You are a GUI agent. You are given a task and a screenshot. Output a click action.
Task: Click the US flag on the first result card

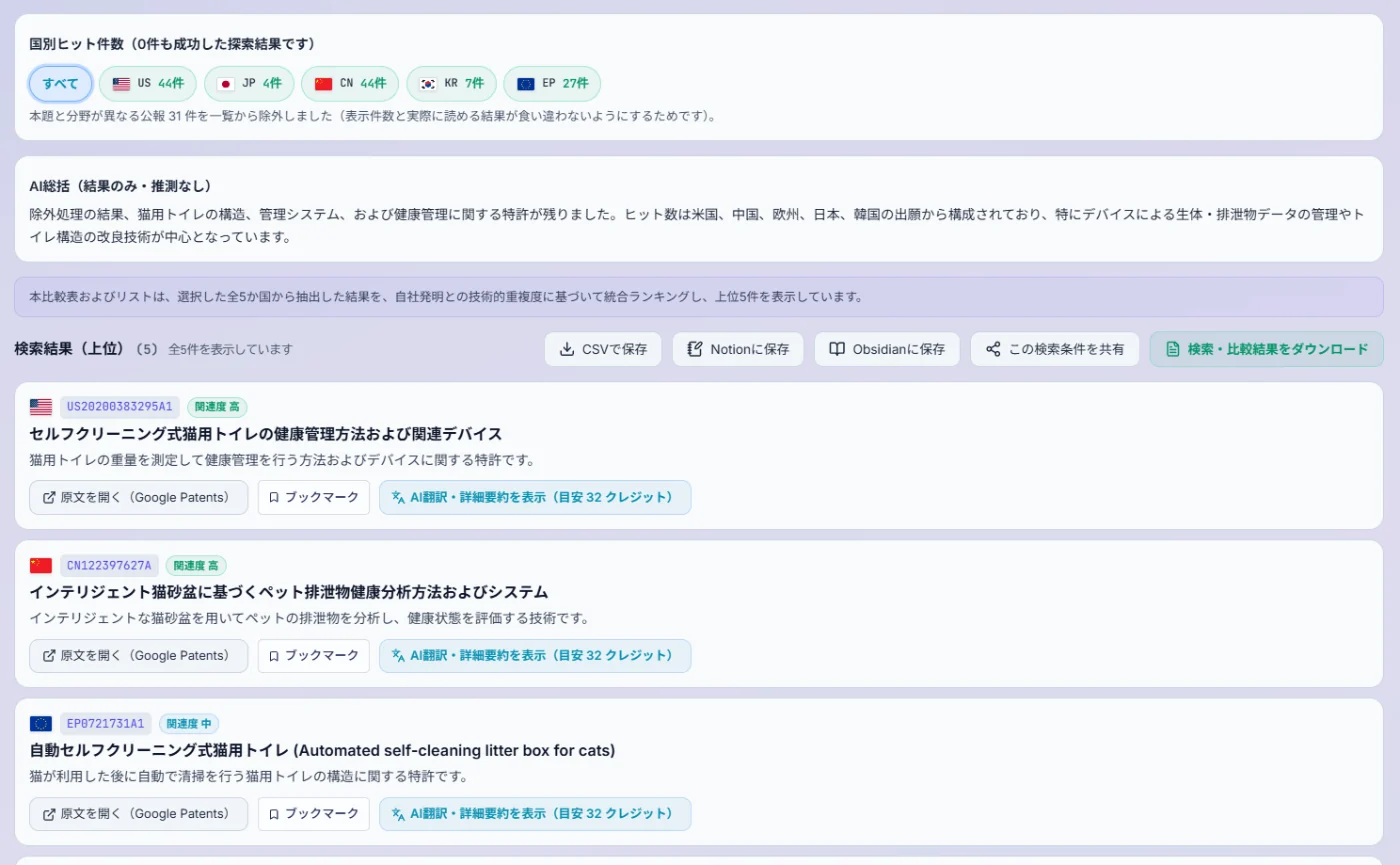coord(41,407)
